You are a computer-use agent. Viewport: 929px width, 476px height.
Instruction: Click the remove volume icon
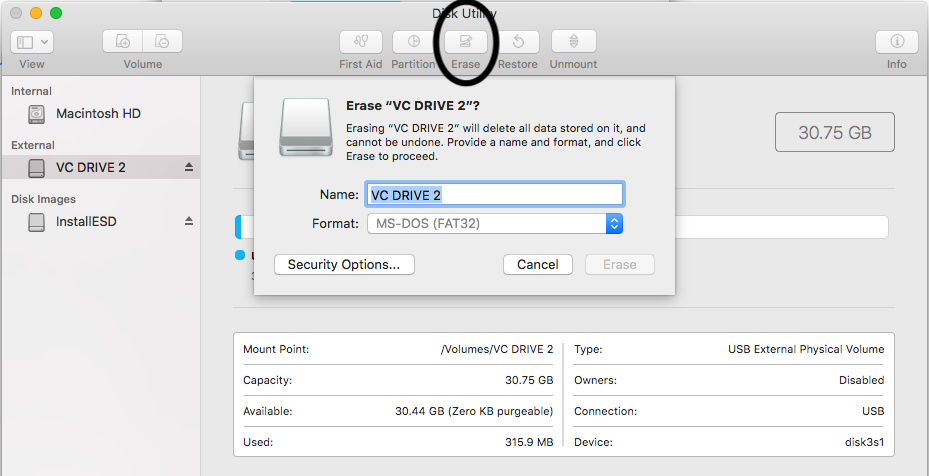[x=162, y=41]
